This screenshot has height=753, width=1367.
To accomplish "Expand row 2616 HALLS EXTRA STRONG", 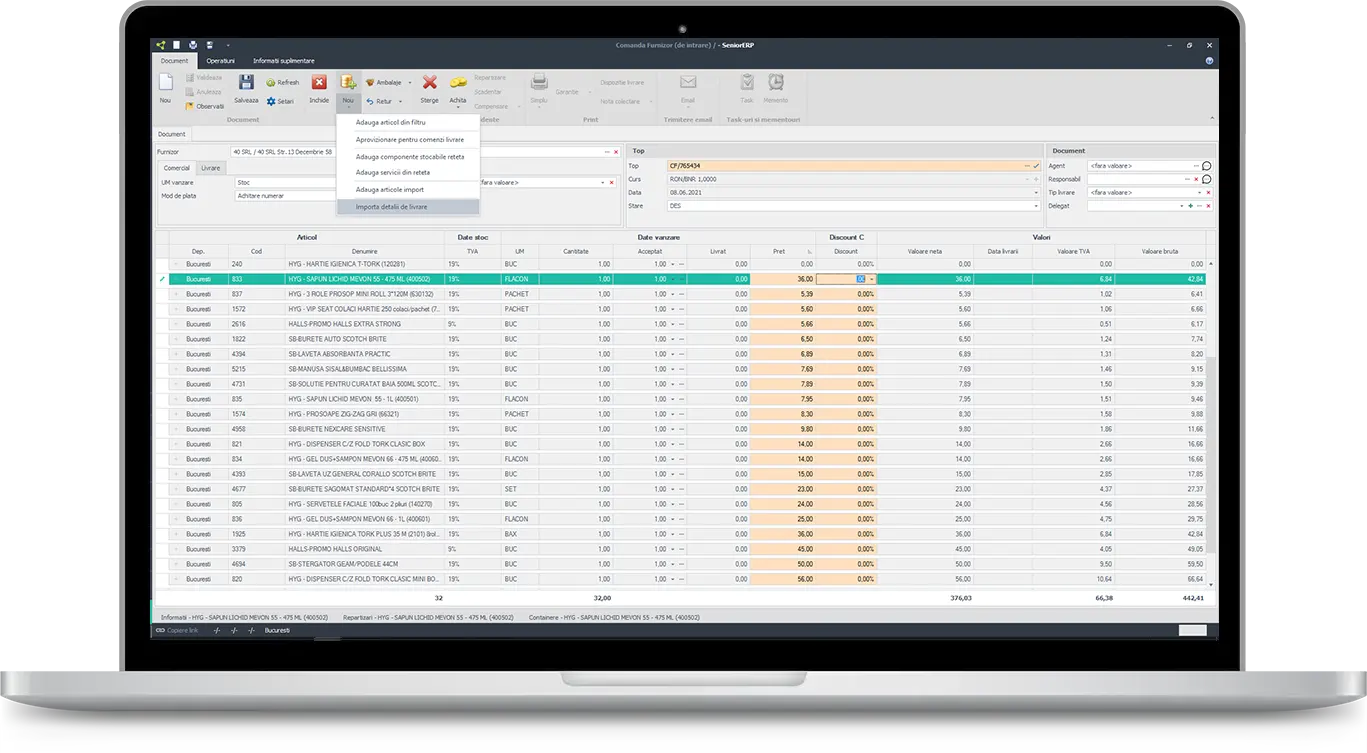I will 176,324.
